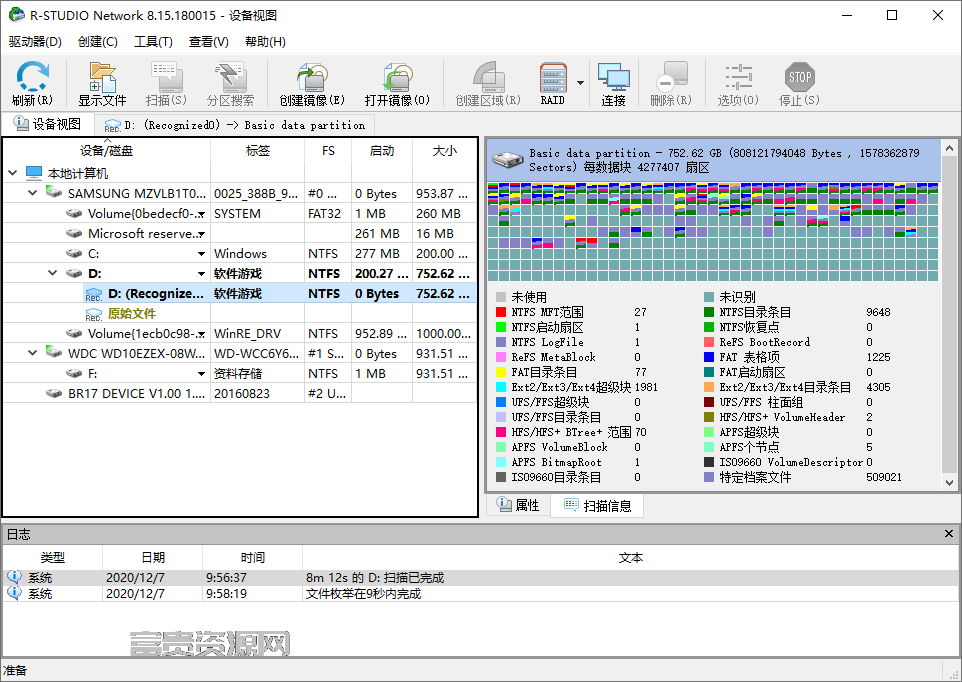Collapse the 本地计算机 tree node

[12, 173]
